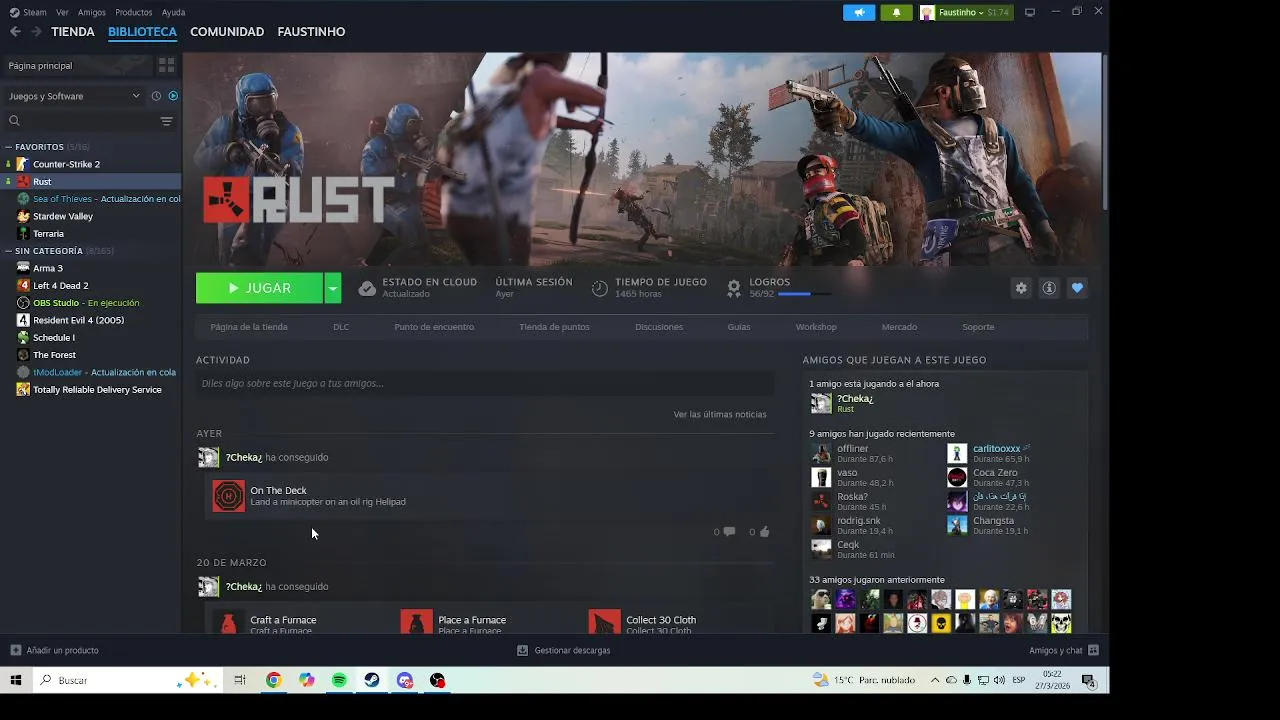This screenshot has height=720, width=1280.
Task: Go to TIENDA section
Action: click(73, 32)
